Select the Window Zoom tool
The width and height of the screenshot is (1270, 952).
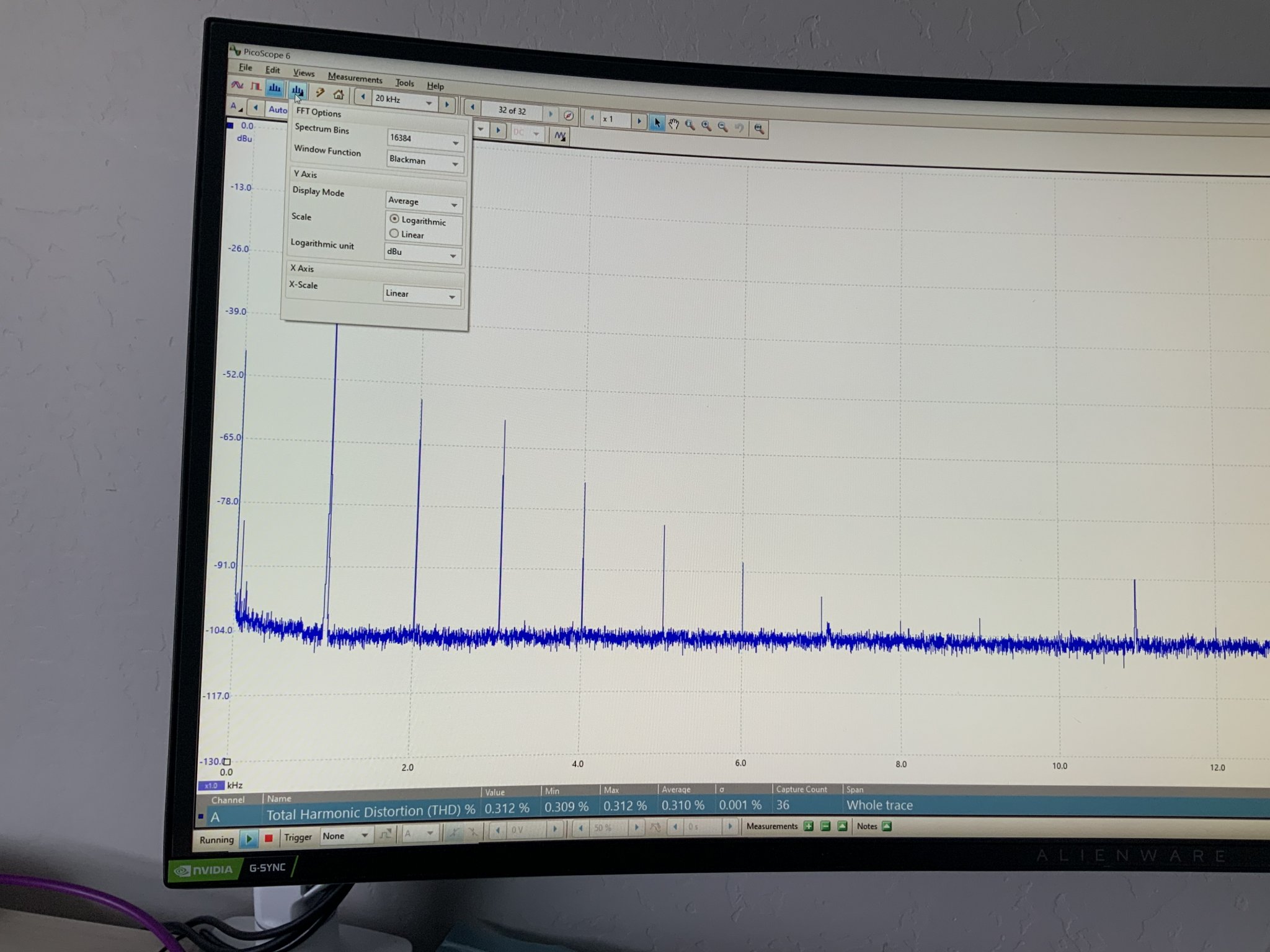pyautogui.click(x=690, y=125)
